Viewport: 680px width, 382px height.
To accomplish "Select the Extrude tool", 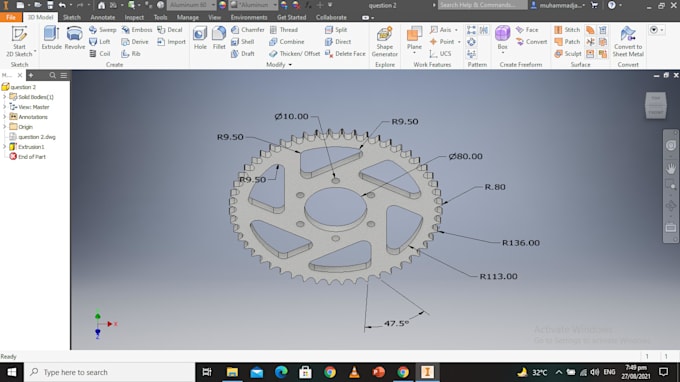I will [52, 37].
